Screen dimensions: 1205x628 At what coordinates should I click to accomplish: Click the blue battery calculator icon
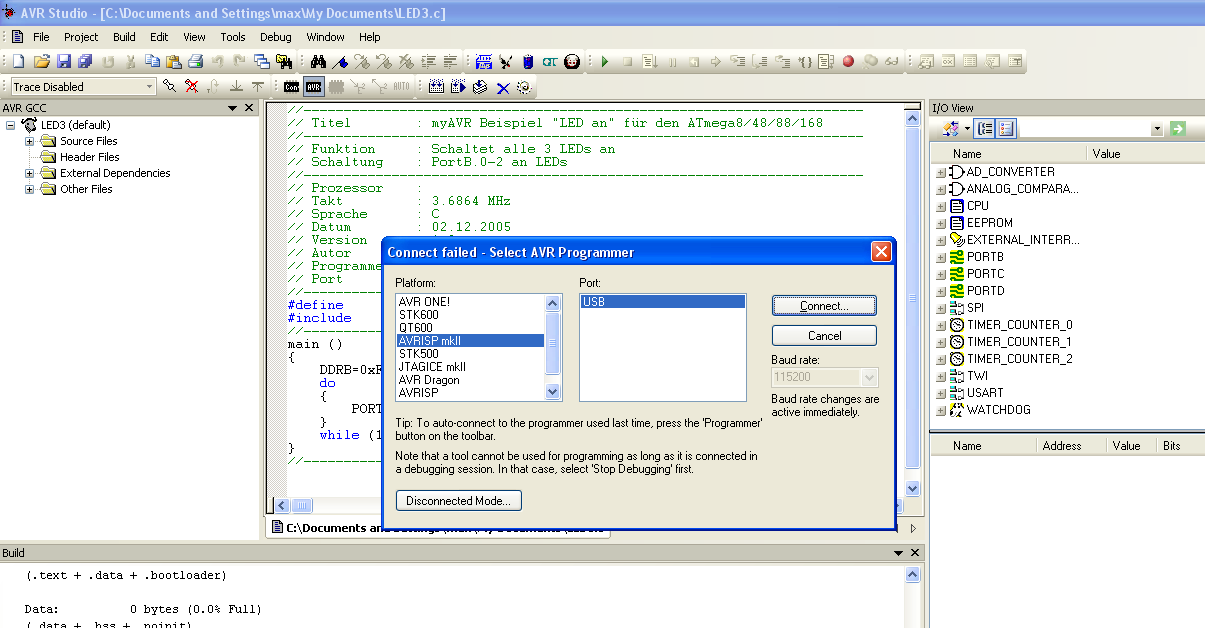[x=529, y=61]
